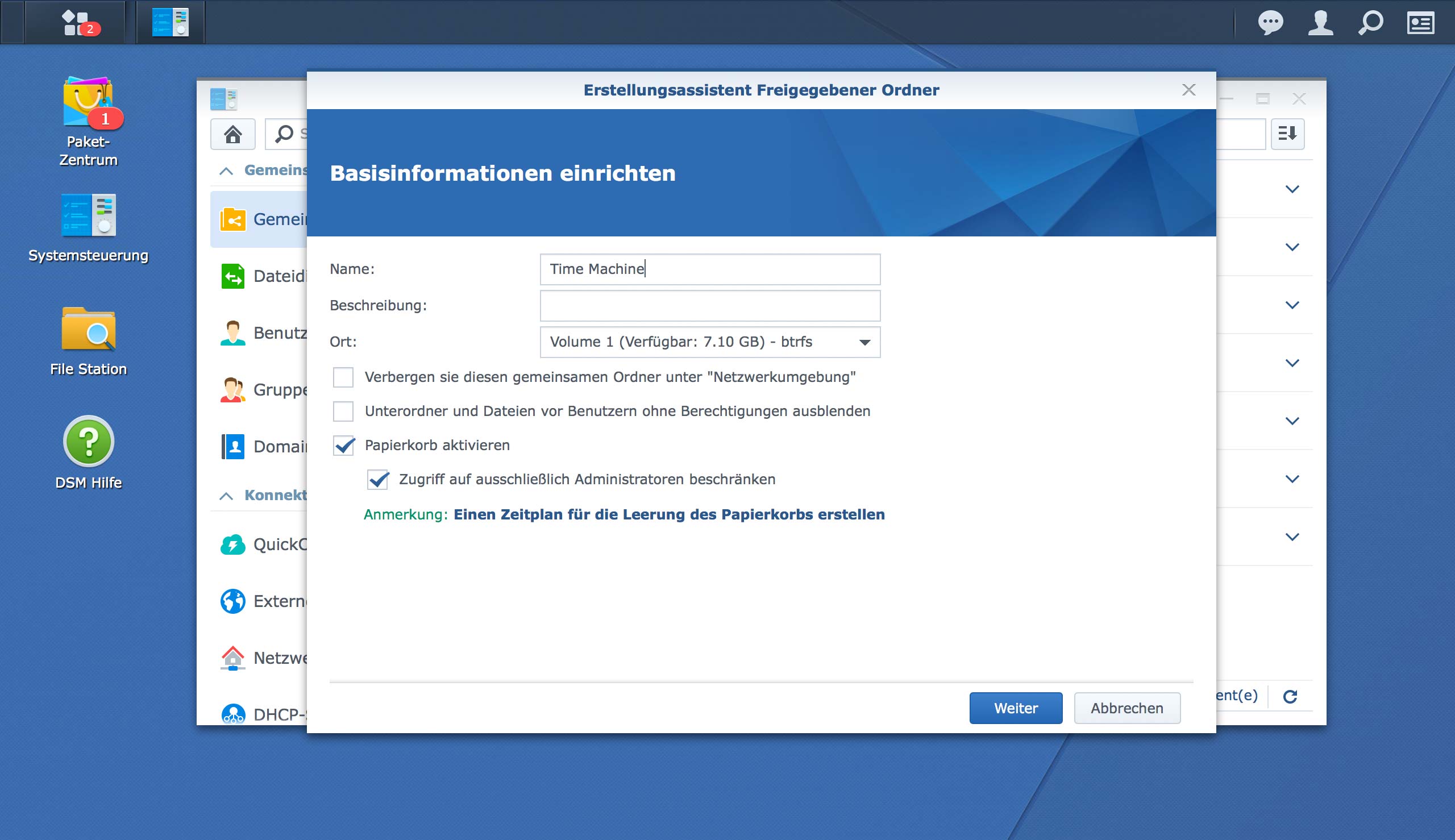Uncheck Papierkorb aktivieren

click(x=343, y=446)
